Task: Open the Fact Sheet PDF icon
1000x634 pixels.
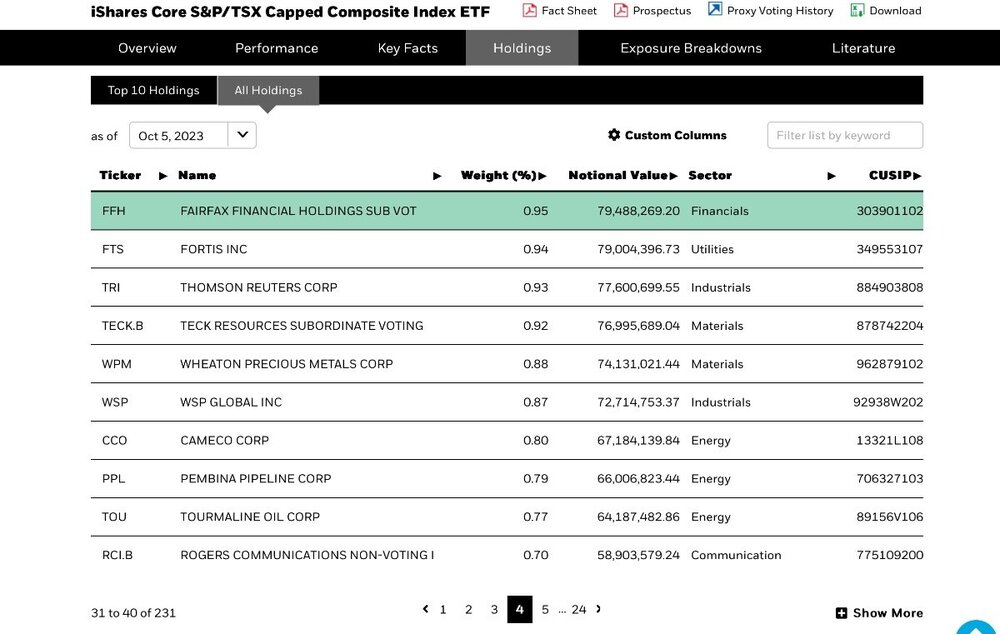Action: [x=529, y=10]
